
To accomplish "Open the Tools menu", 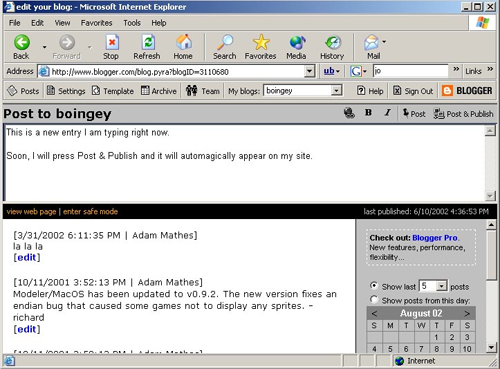I will pos(132,23).
